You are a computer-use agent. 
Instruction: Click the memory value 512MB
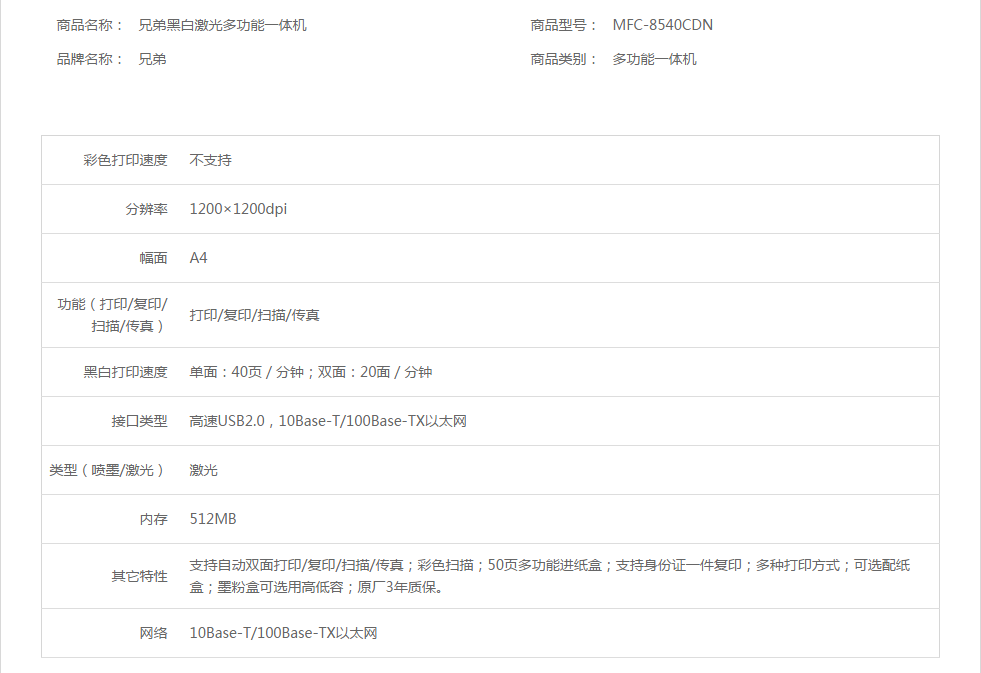tap(213, 519)
